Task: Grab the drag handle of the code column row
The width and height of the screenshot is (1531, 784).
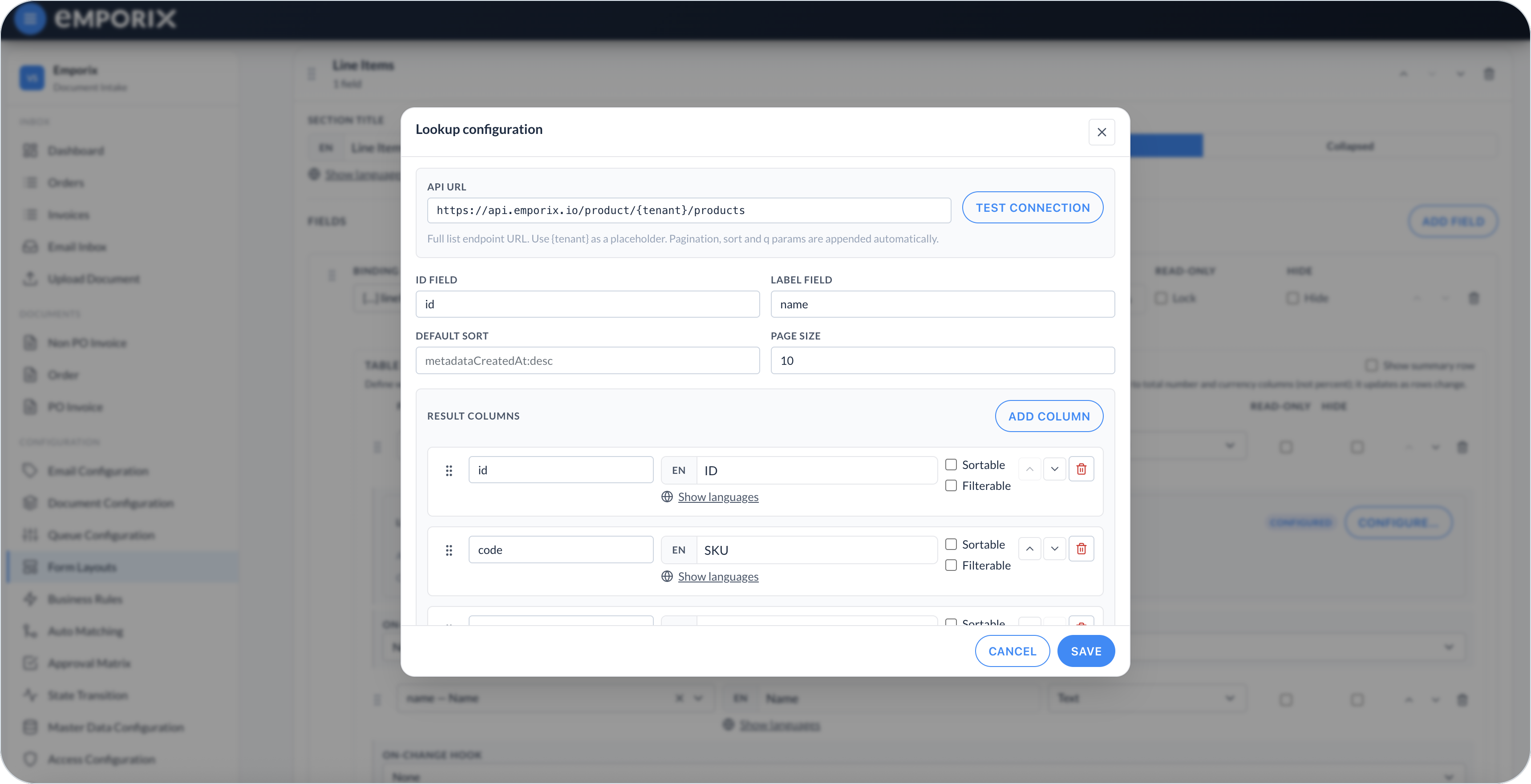Action: coord(449,550)
